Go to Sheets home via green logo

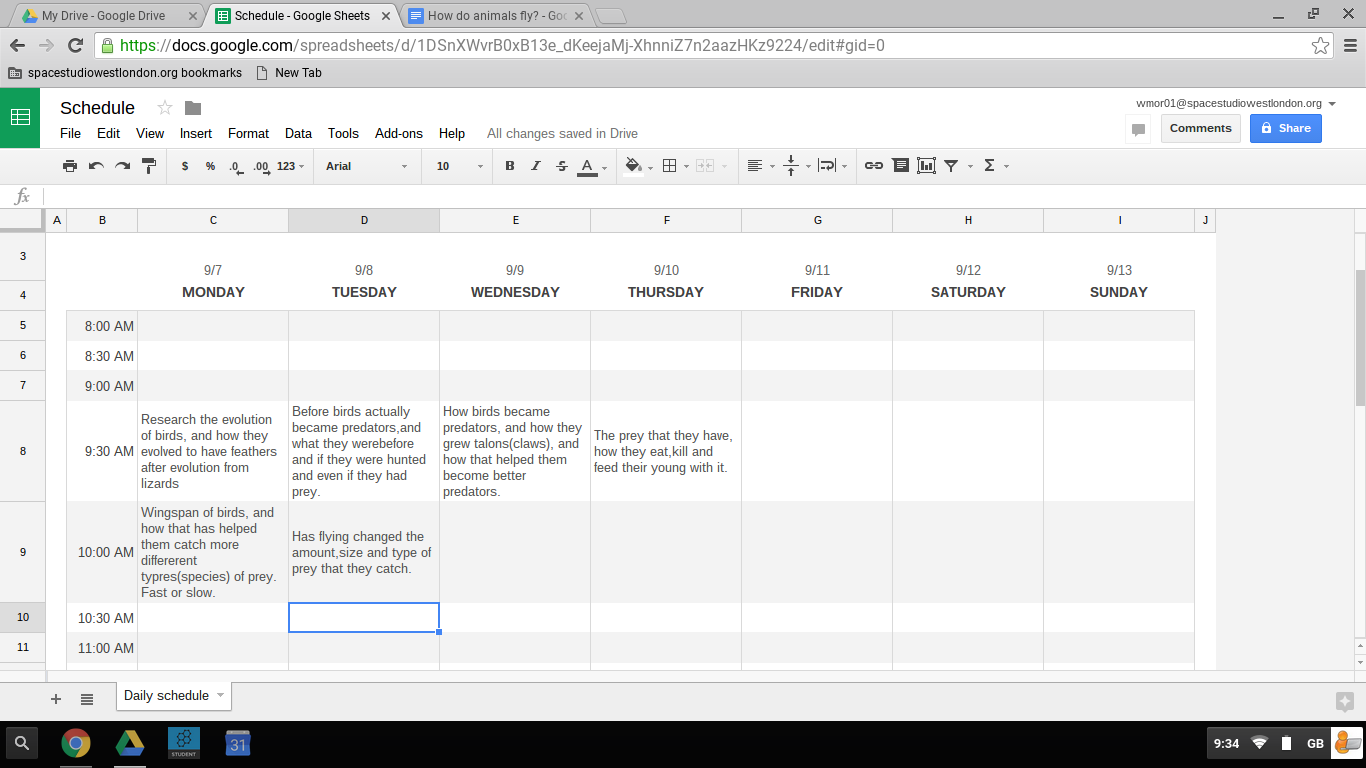pyautogui.click(x=20, y=117)
